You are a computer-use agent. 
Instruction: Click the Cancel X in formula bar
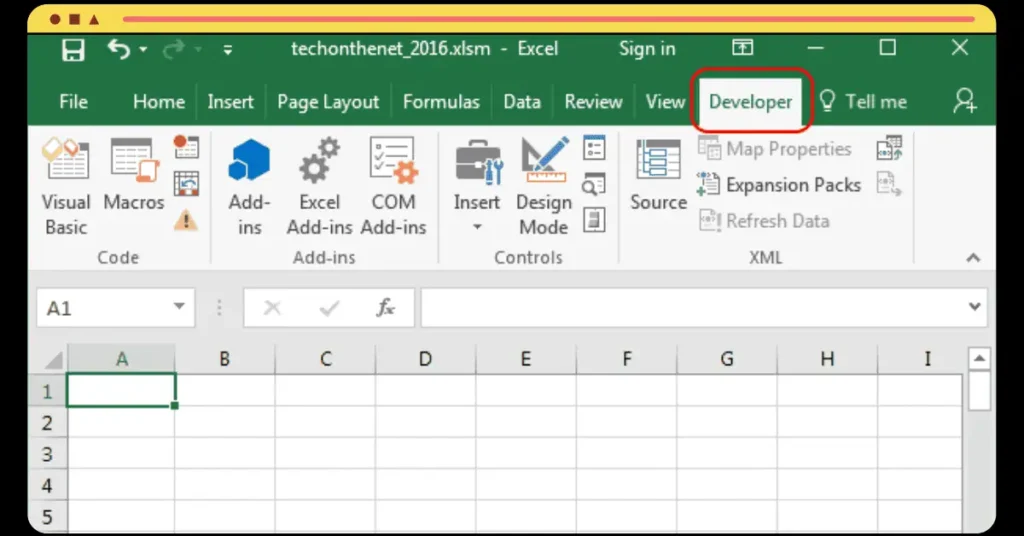(x=272, y=307)
